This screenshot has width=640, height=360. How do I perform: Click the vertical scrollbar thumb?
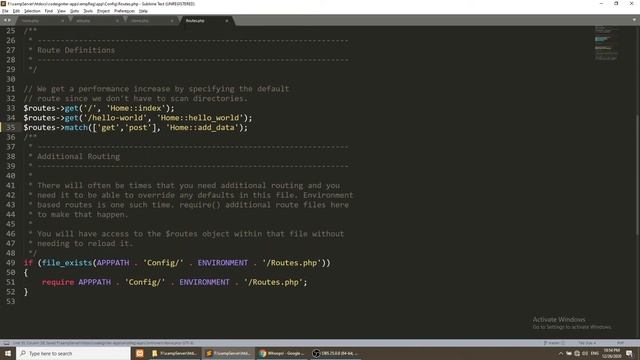pos(637,175)
